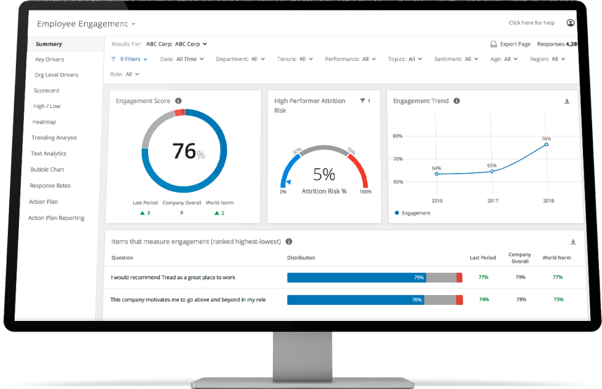The height and width of the screenshot is (389, 602).
Task: Open the Role filter dropdown
Action: [125, 74]
